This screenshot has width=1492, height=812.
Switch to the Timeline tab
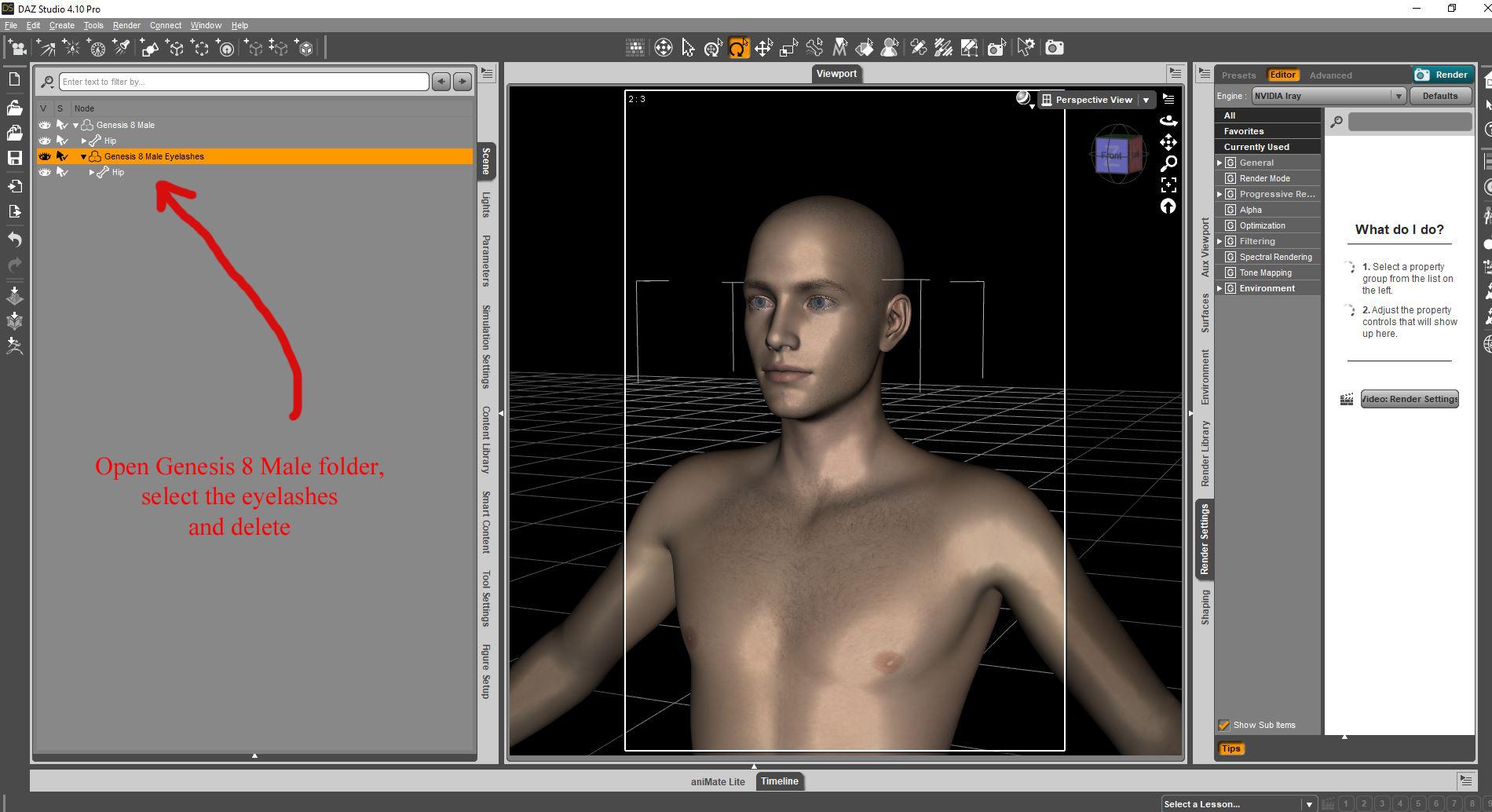coord(779,781)
